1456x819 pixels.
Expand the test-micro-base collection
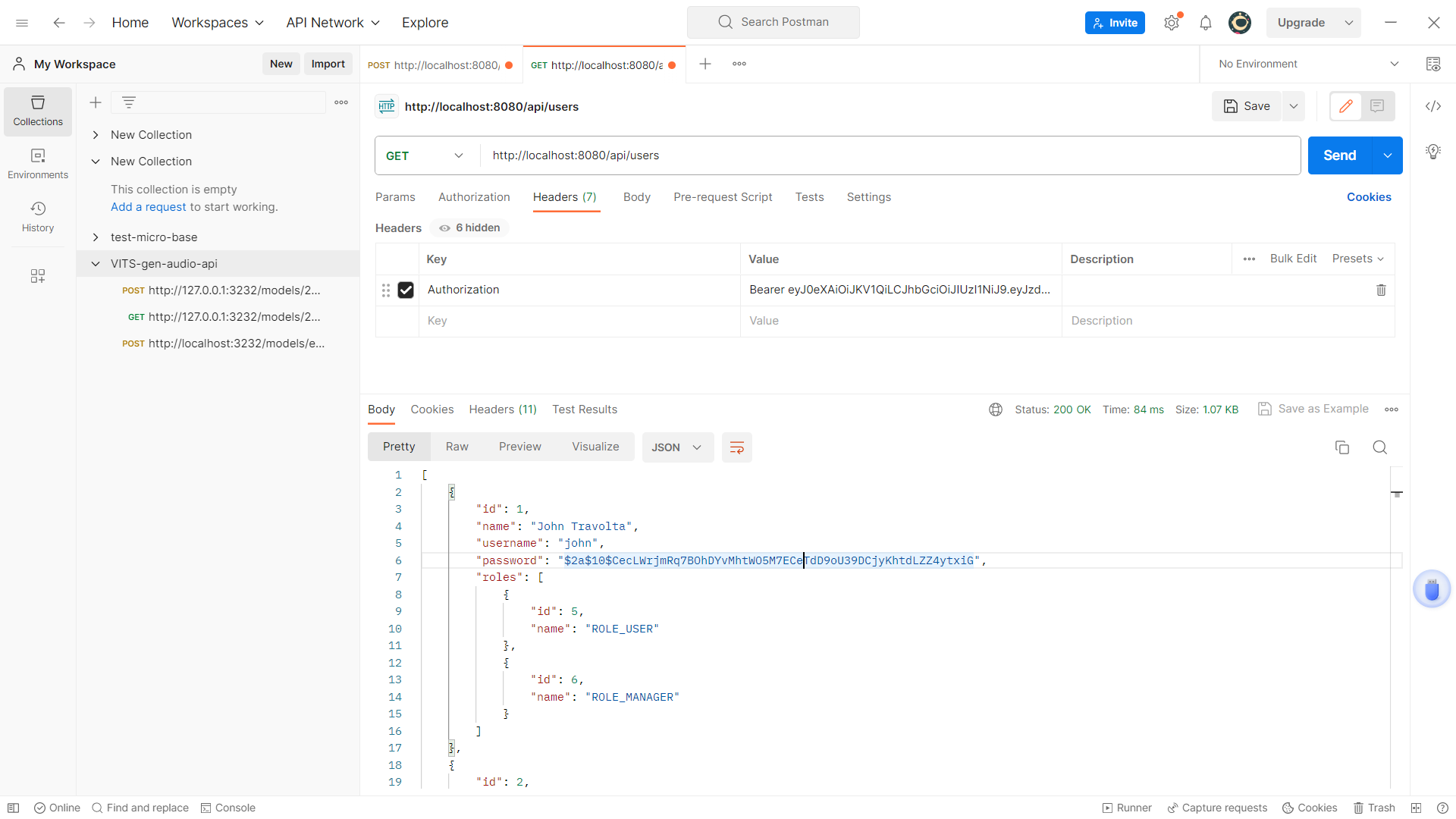[x=96, y=237]
